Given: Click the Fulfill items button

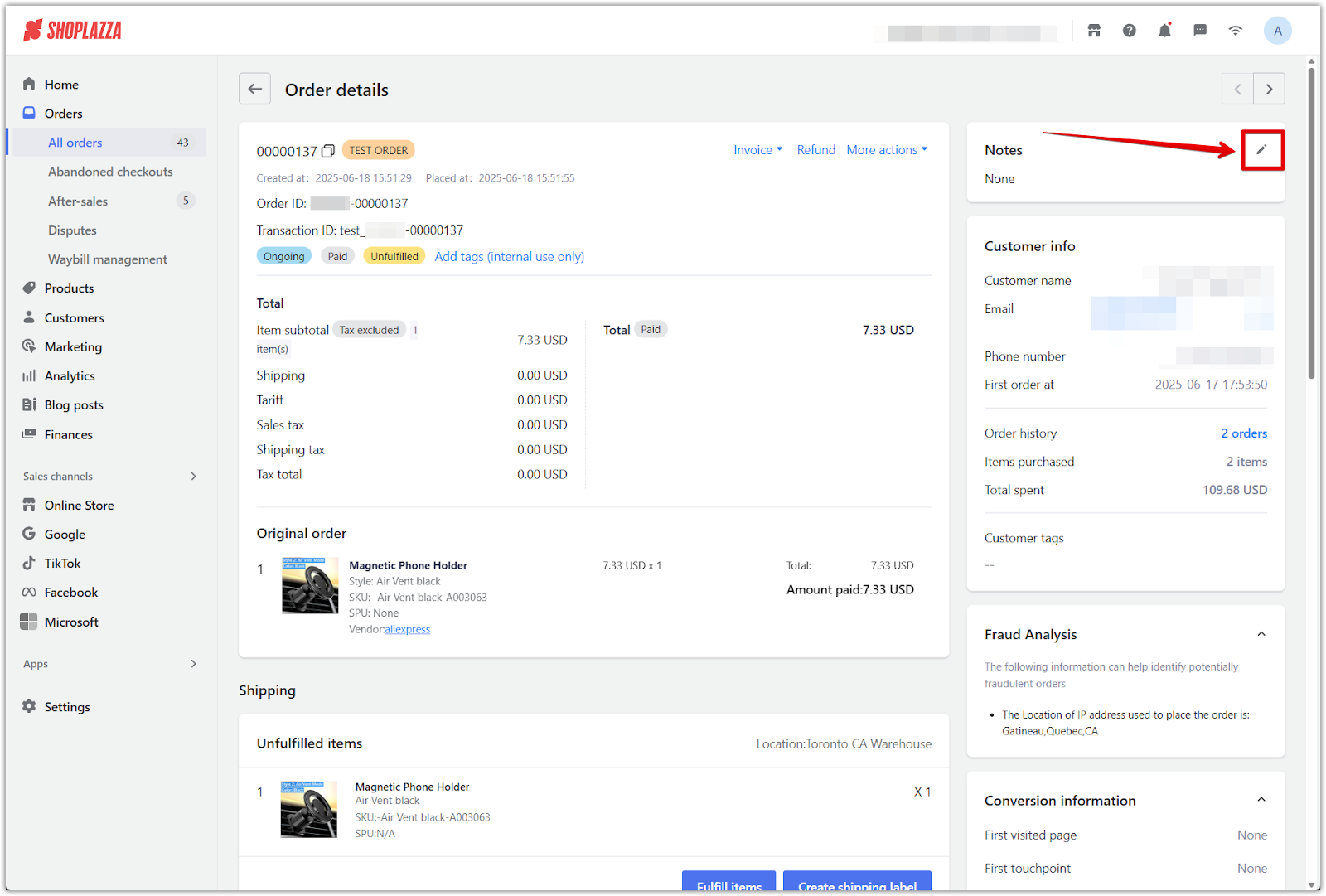Looking at the screenshot, I should point(728,882).
